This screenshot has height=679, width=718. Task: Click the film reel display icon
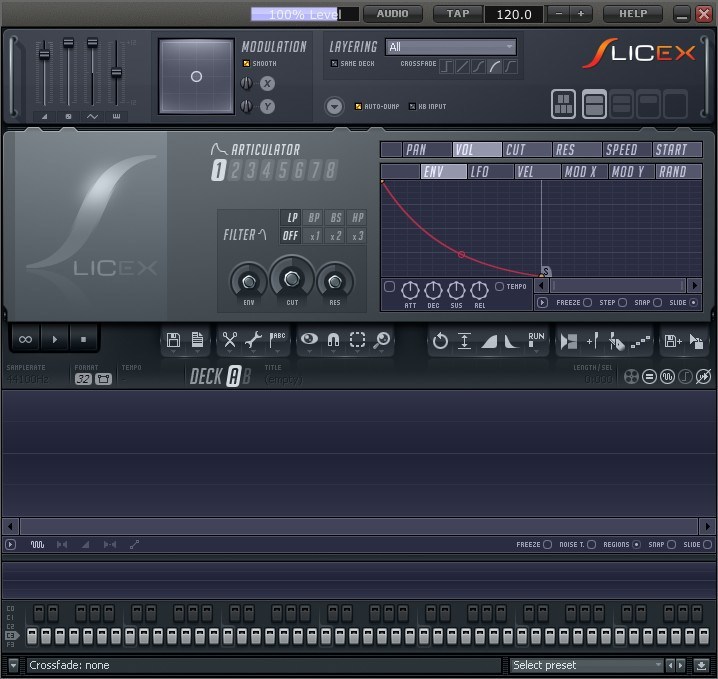(631, 377)
